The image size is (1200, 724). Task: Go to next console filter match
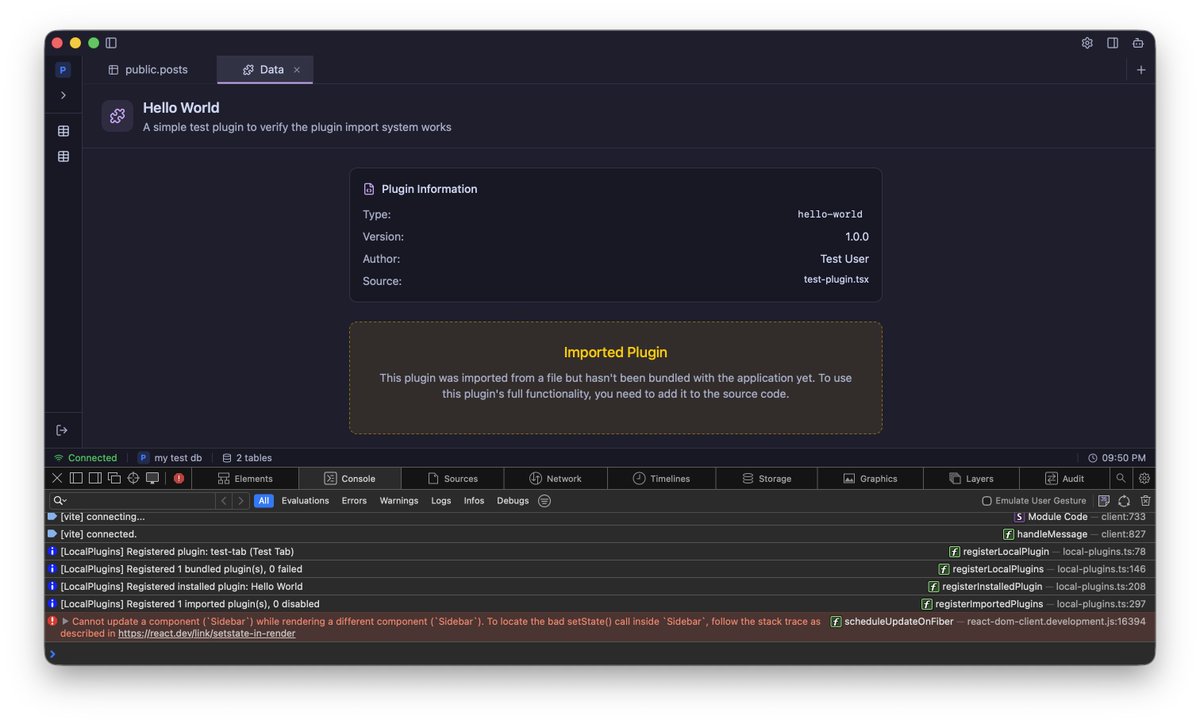coord(240,500)
